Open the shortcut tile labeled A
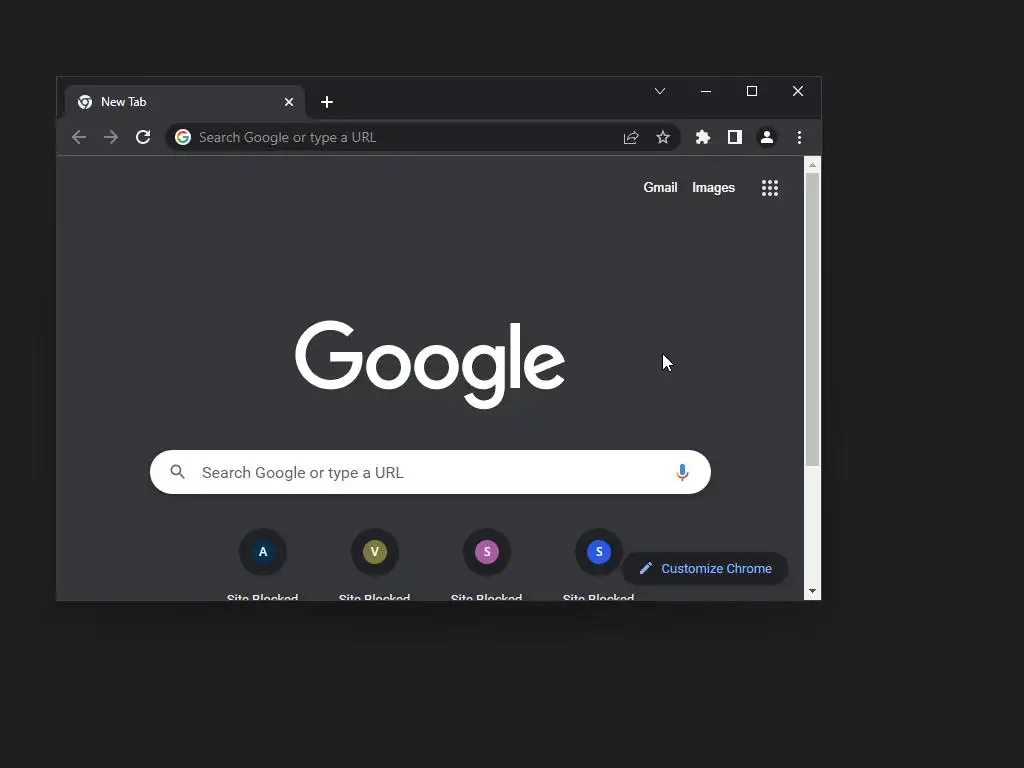This screenshot has width=1024, height=768. (263, 552)
